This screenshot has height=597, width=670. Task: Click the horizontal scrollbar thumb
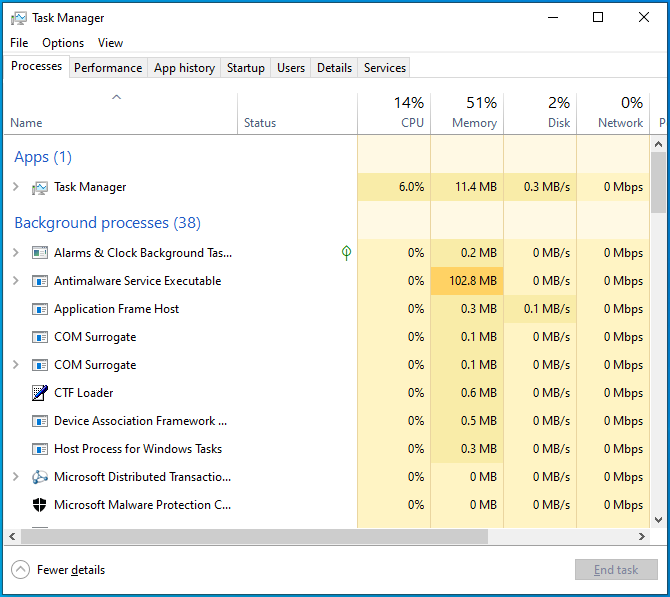[x=254, y=536]
